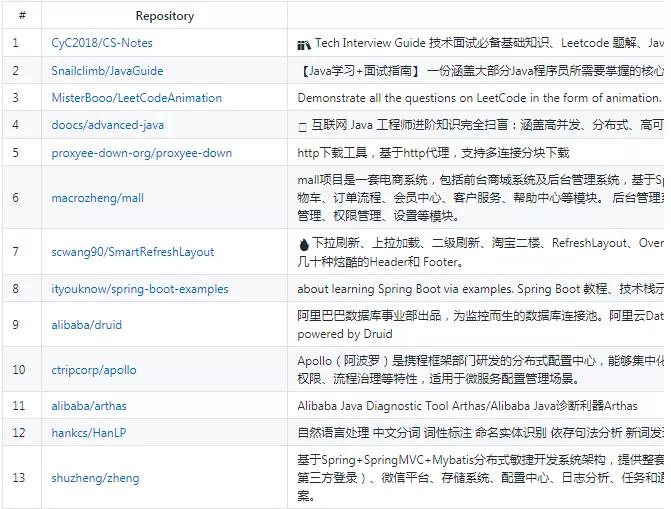Image resolution: width=671 pixels, height=509 pixels.
Task: Open the alibaba/arthas repository link
Action: pyautogui.click(x=89, y=406)
